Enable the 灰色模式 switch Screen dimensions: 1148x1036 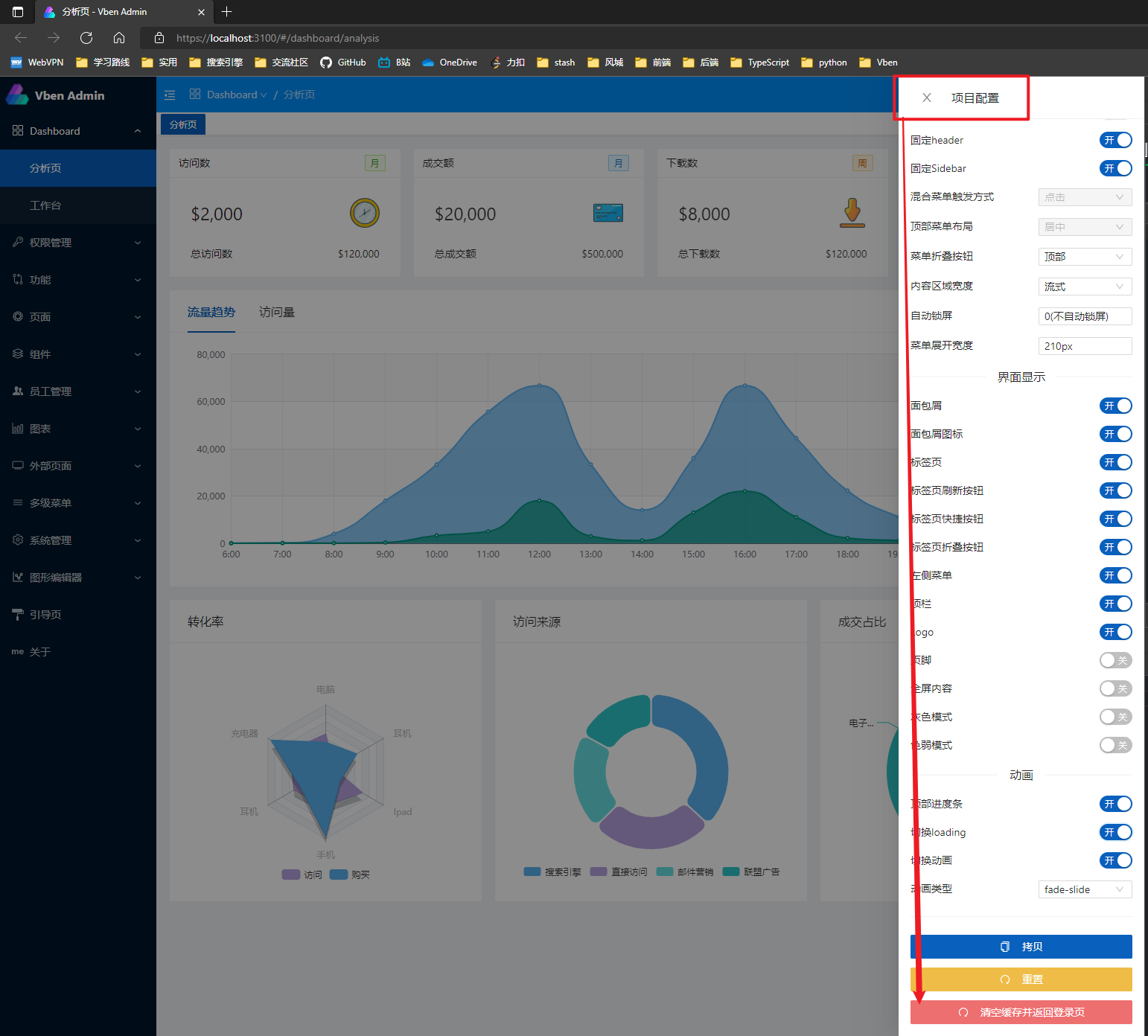pyautogui.click(x=1115, y=717)
